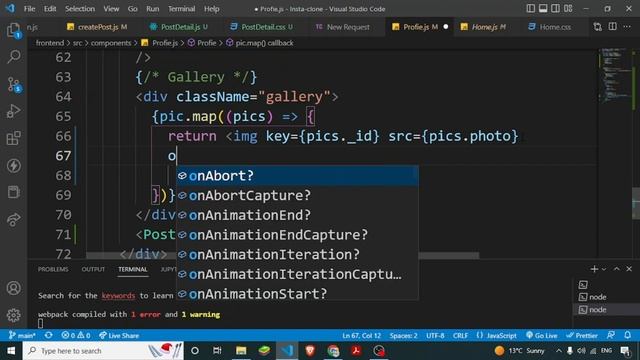Image resolution: width=640 pixels, height=360 pixels.
Task: Select the onAnimationEndCapture? suggestion
Action: (x=297, y=235)
